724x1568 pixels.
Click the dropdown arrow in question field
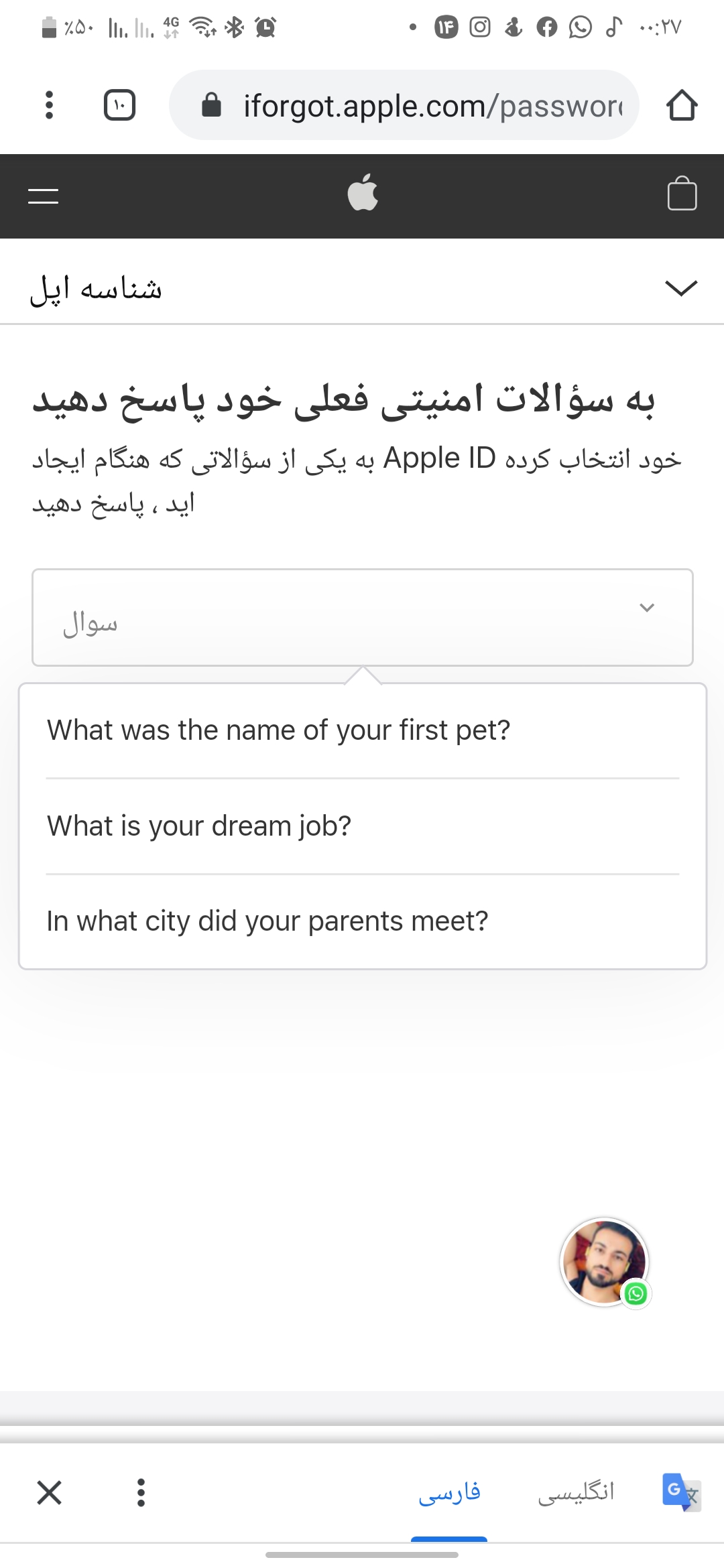pyautogui.click(x=647, y=608)
